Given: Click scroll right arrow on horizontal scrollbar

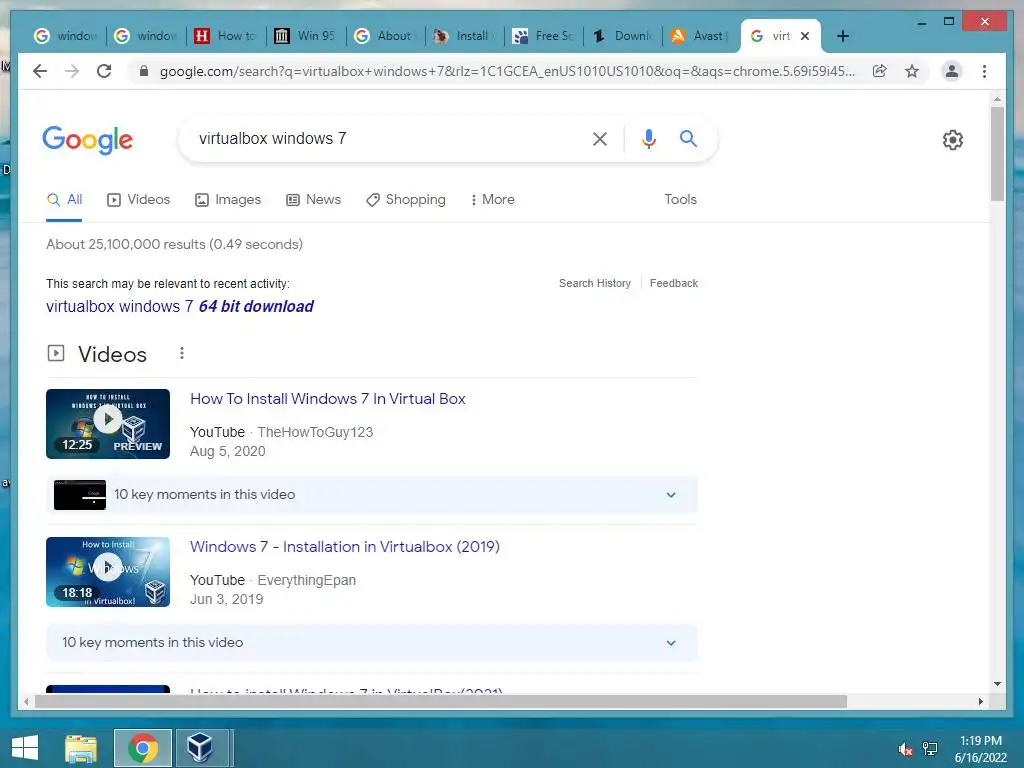Looking at the screenshot, I should pyautogui.click(x=980, y=701).
